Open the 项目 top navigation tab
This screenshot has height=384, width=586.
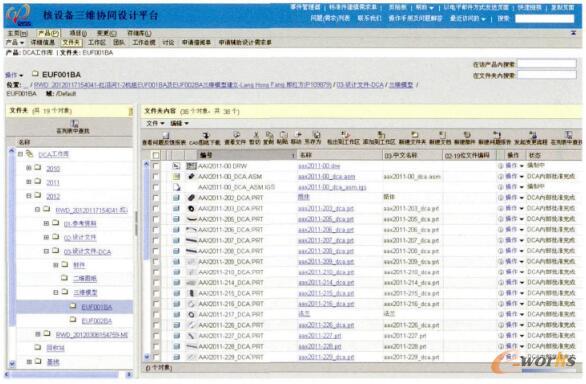click(78, 33)
